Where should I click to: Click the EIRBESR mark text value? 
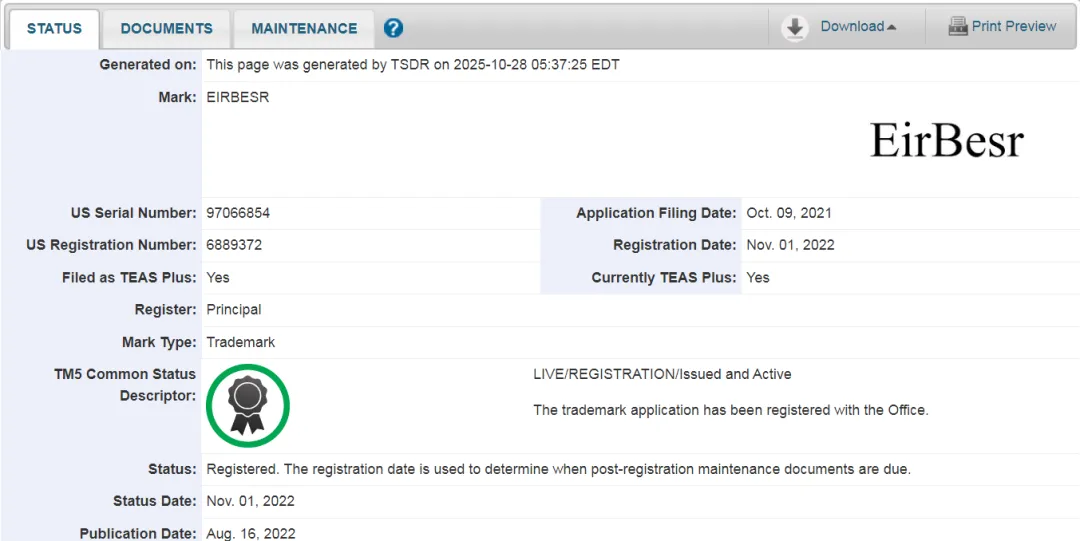[x=237, y=98]
